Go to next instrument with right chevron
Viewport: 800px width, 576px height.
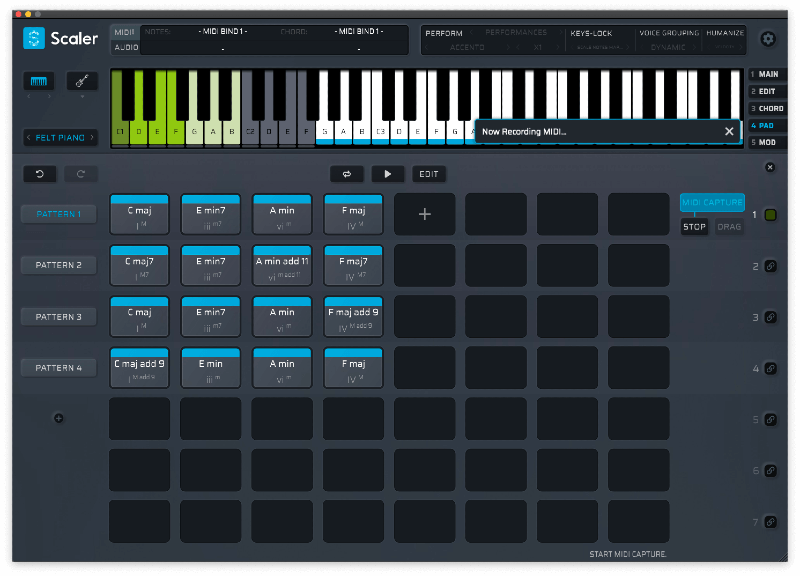click(x=92, y=137)
